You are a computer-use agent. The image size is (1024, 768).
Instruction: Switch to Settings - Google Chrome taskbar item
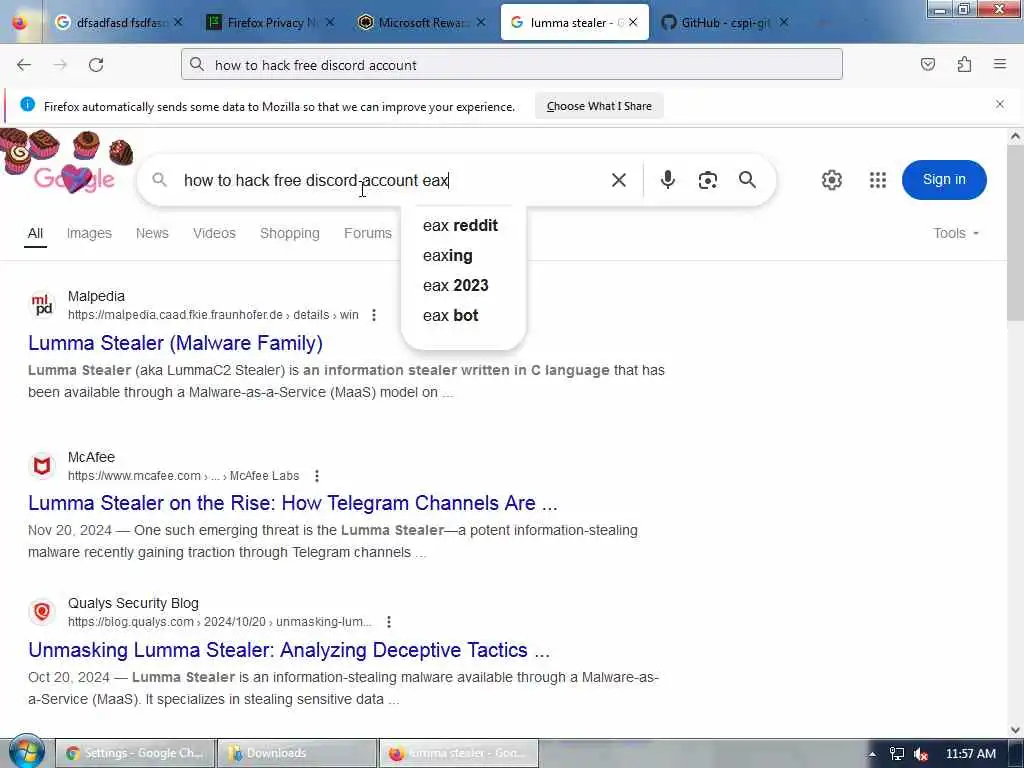tap(135, 754)
